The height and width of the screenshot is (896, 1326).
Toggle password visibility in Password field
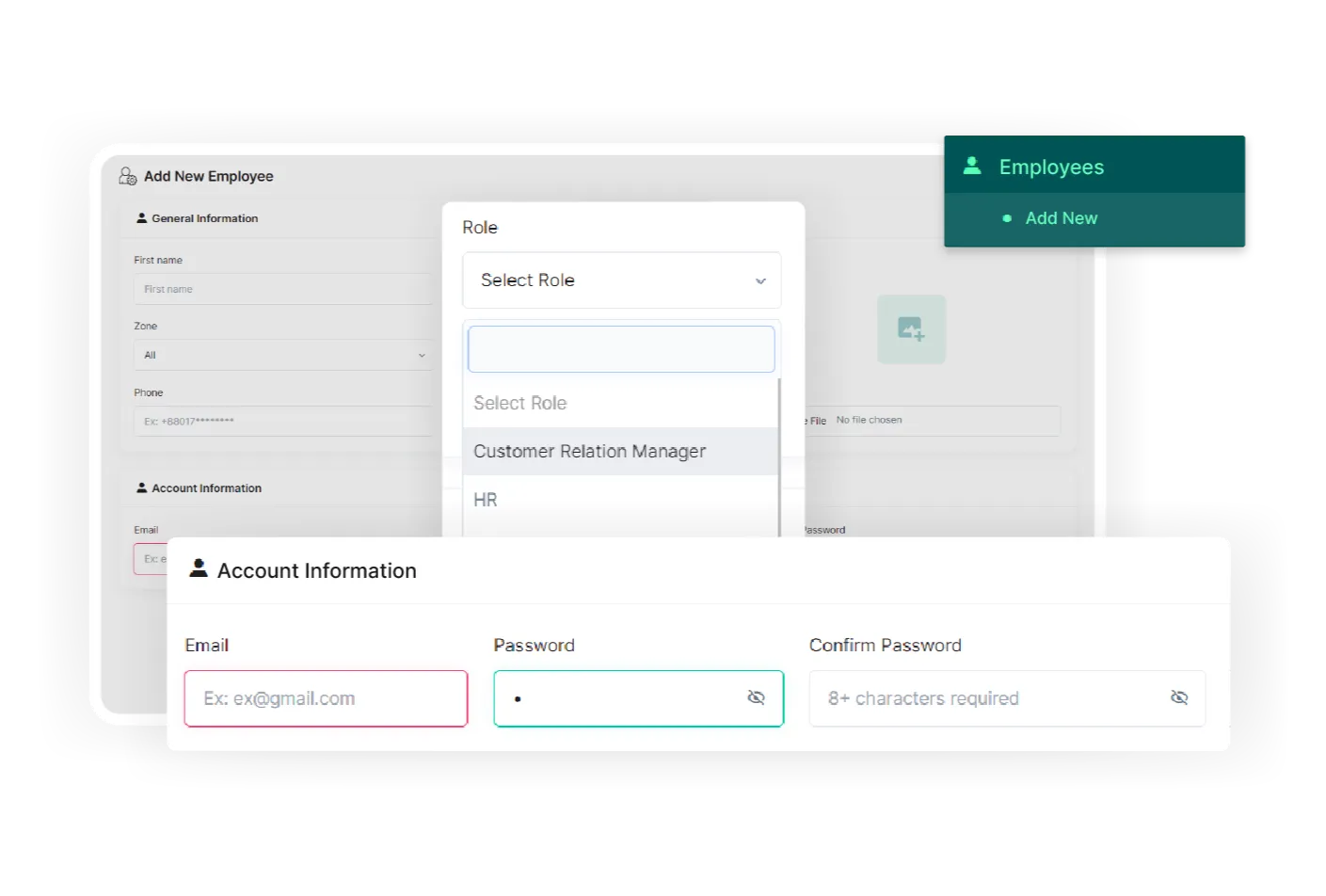[756, 697]
